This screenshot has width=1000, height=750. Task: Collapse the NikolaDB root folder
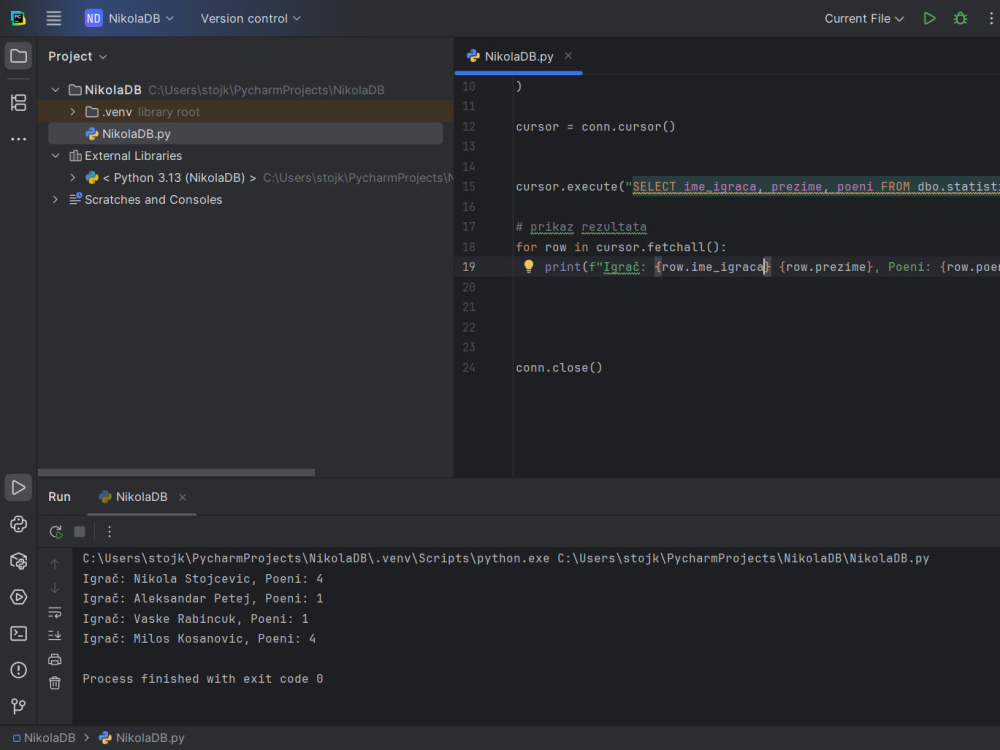click(x=55, y=90)
